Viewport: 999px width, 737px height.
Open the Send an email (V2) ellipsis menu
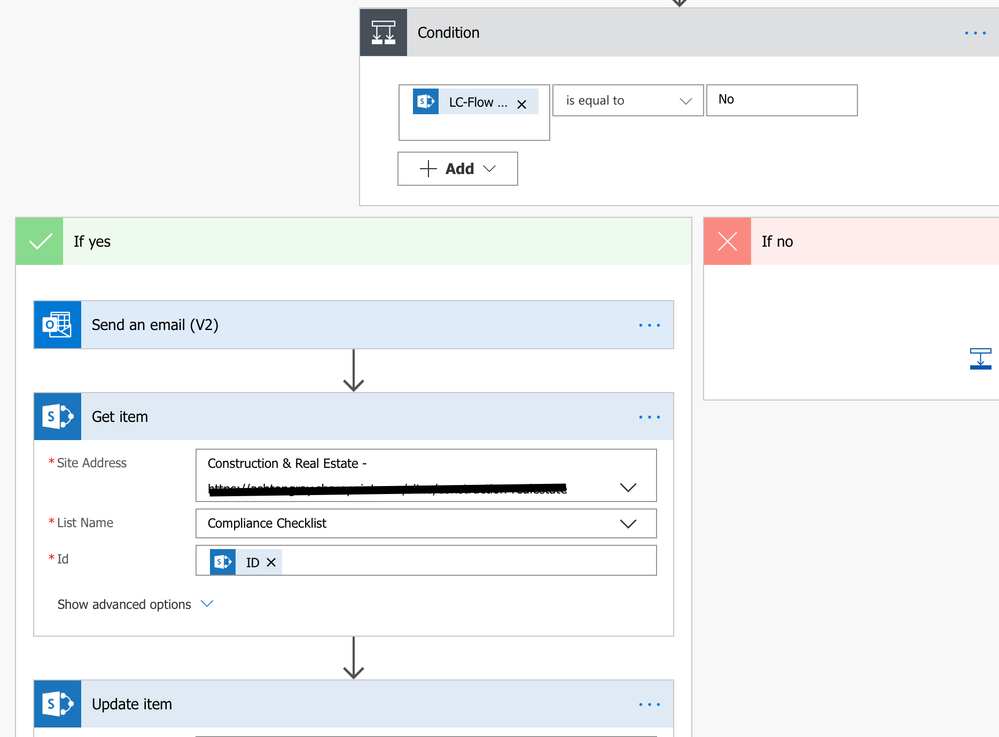649,325
